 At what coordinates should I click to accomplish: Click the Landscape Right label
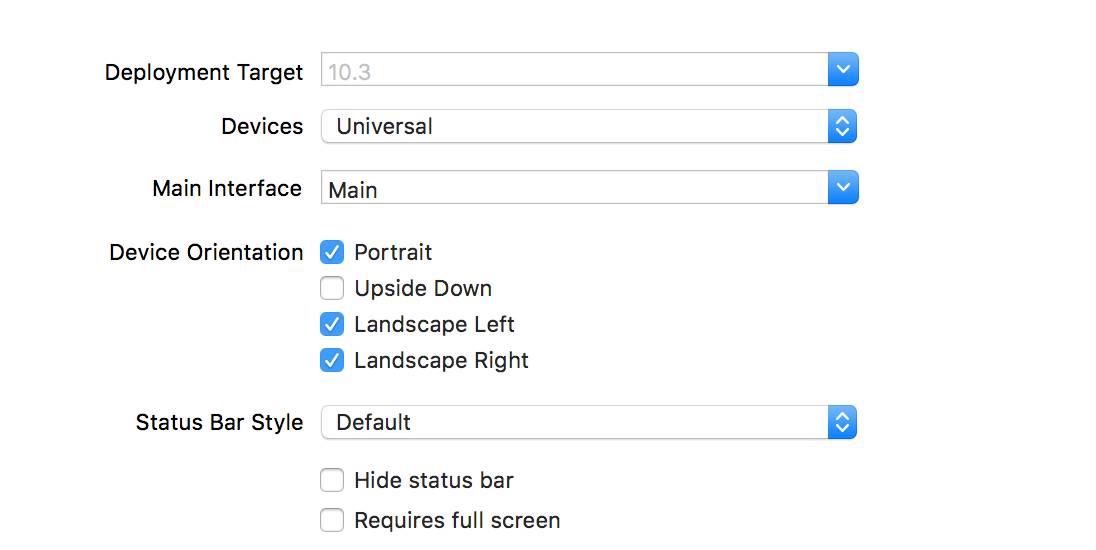441,360
